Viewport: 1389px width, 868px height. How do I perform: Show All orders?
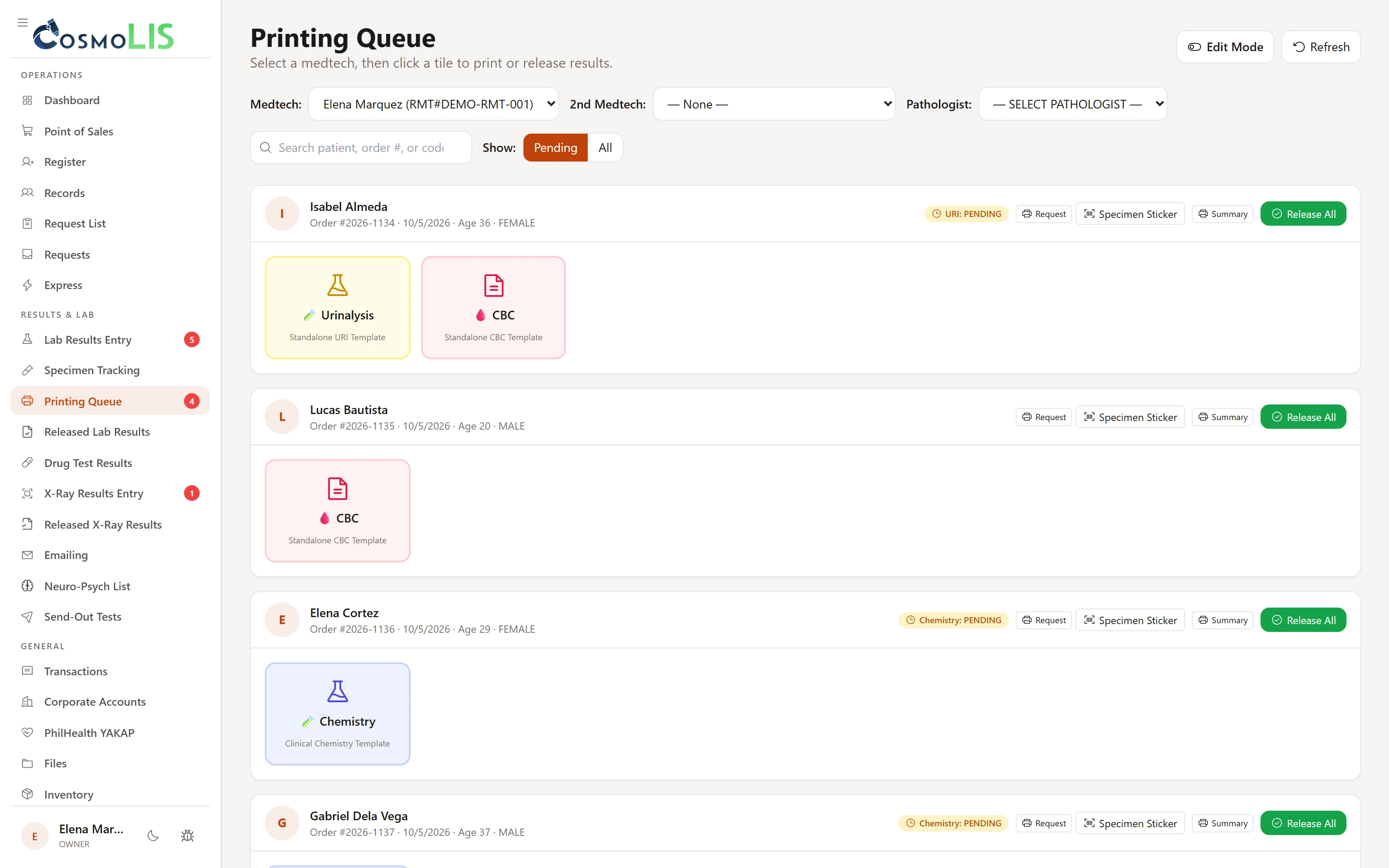tap(605, 148)
